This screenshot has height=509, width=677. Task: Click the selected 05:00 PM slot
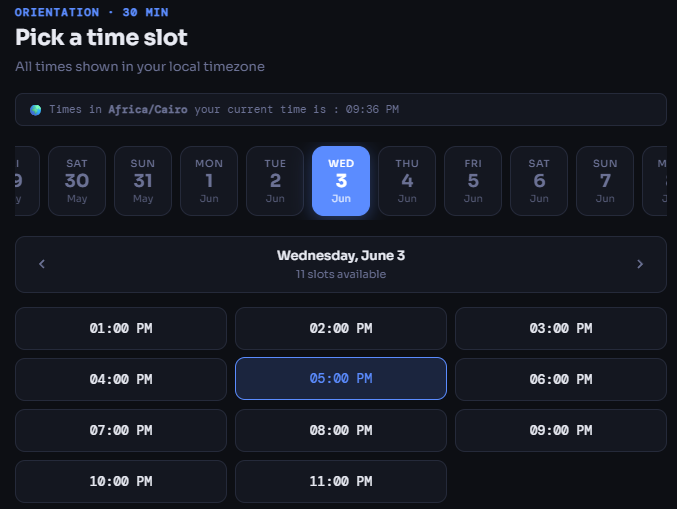(x=341, y=379)
